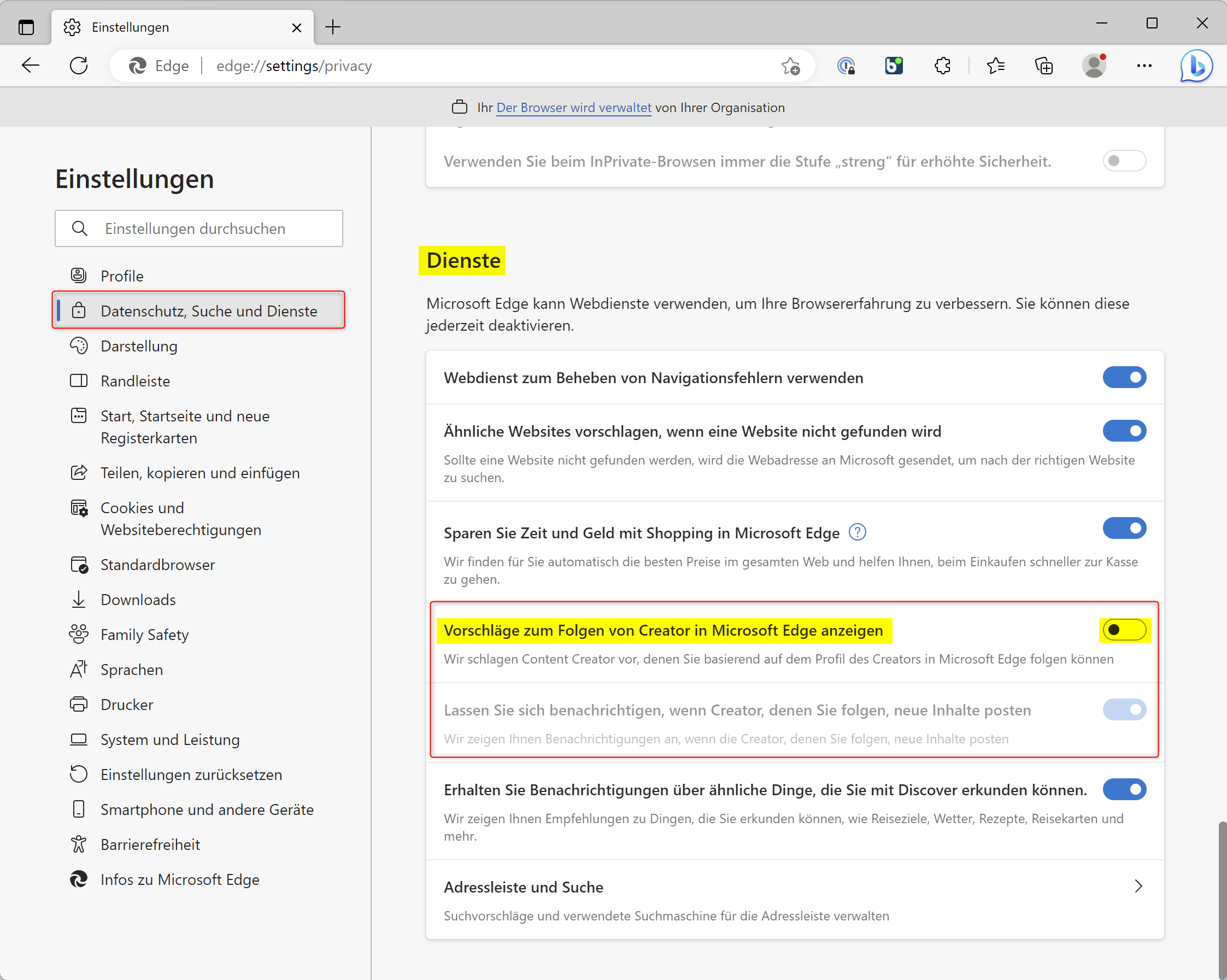Open Smartphone und andere Geräte section
Image resolution: width=1227 pixels, height=980 pixels.
pyautogui.click(x=198, y=809)
